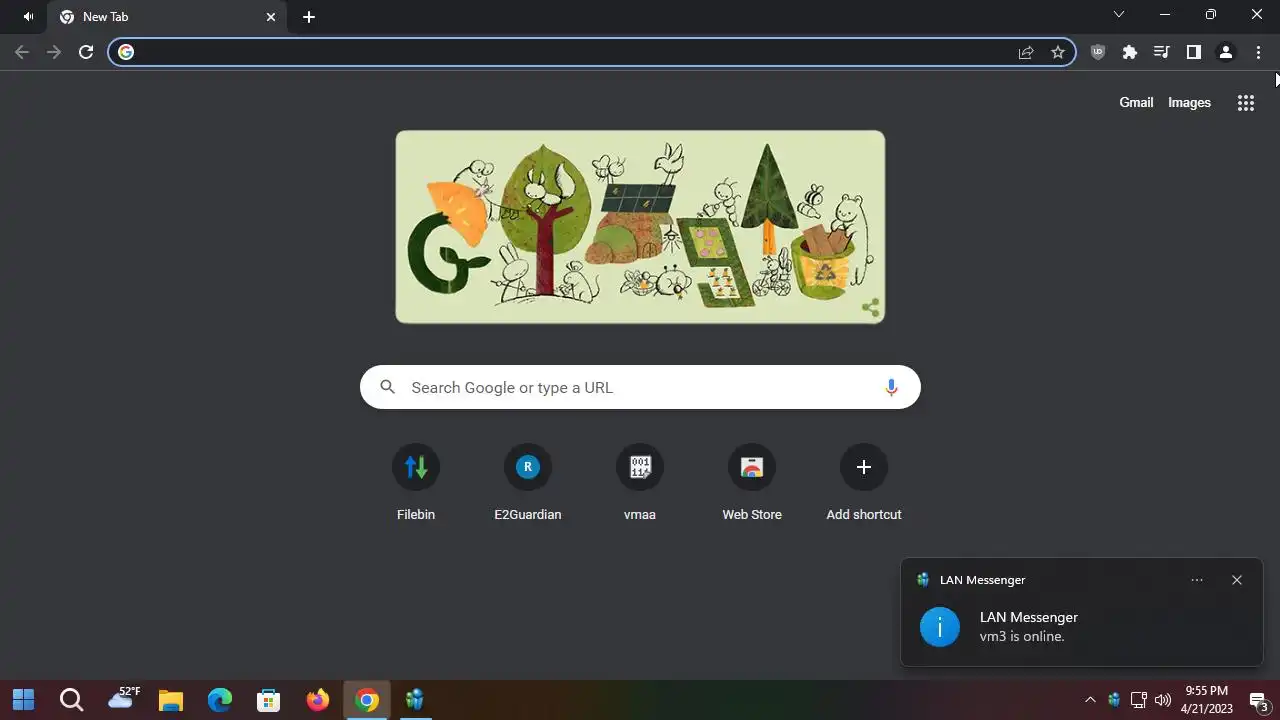Click the vm3 is online notification message
The width and height of the screenshot is (1280, 720).
[1022, 636]
